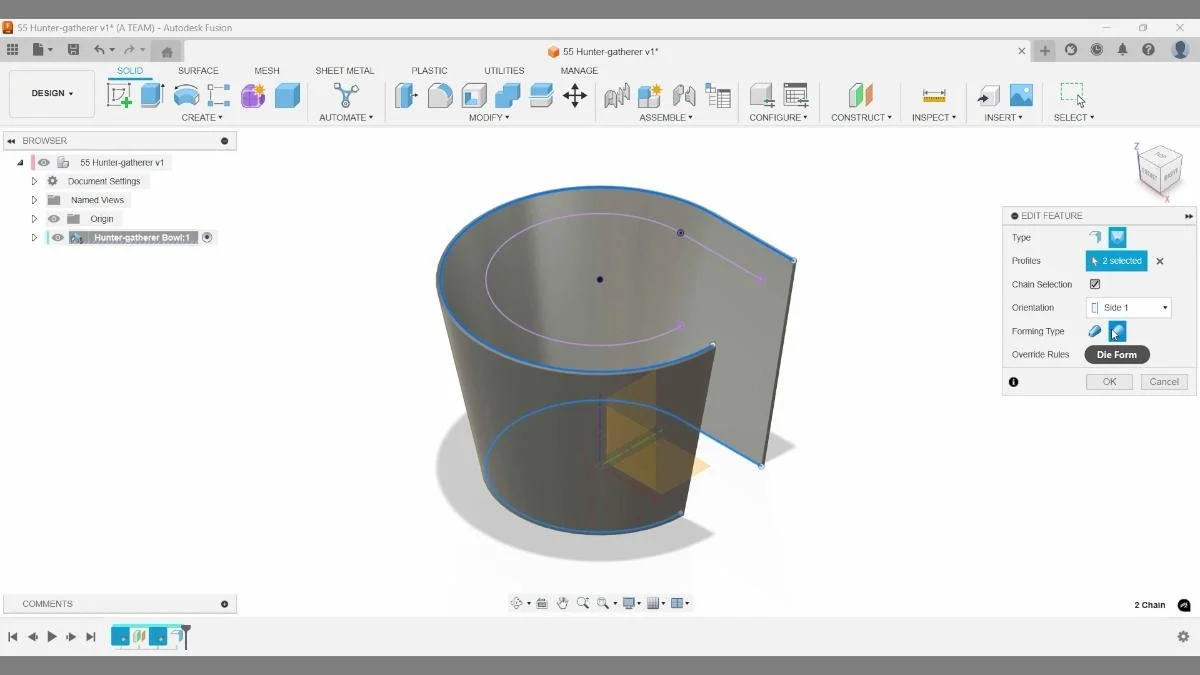Image resolution: width=1200 pixels, height=675 pixels.
Task: Switch to the Sheet Metal tab
Action: [x=344, y=70]
